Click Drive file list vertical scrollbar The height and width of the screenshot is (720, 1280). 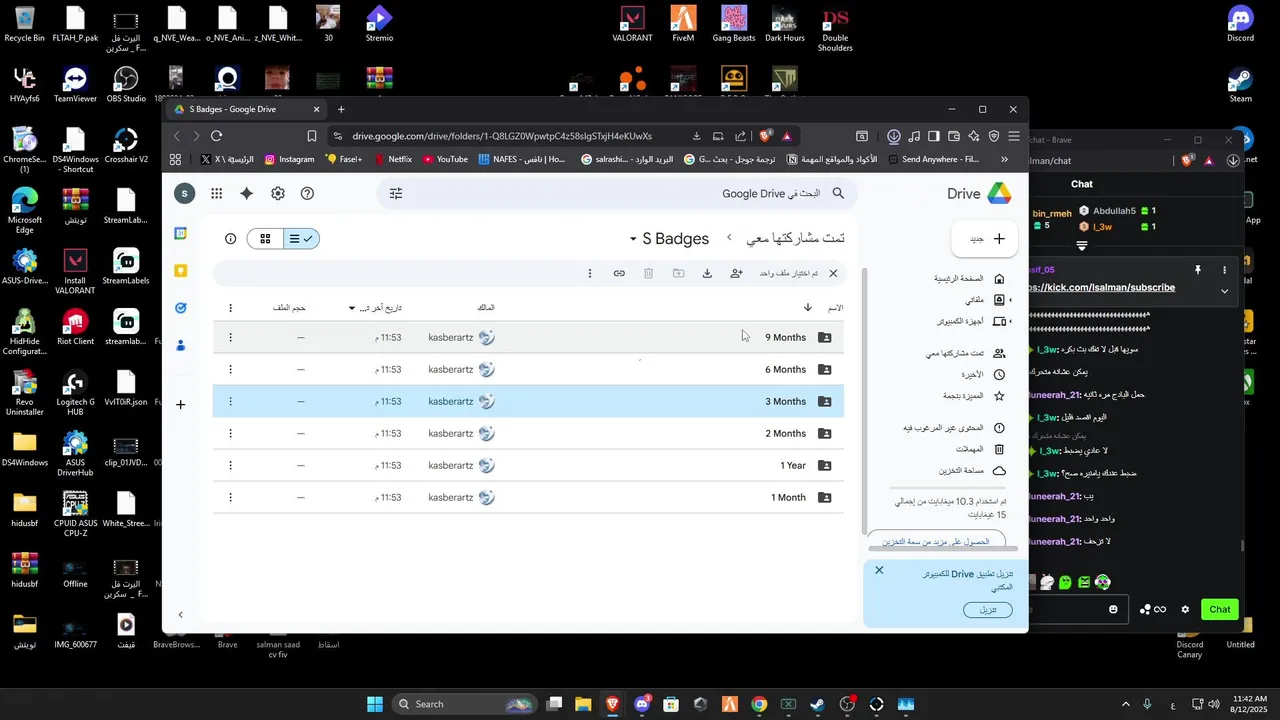[x=866, y=400]
